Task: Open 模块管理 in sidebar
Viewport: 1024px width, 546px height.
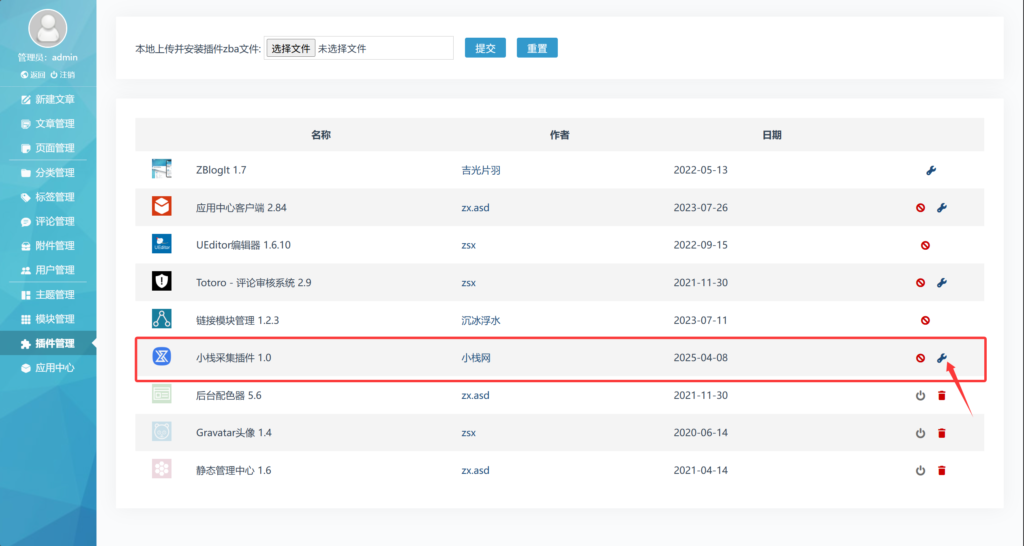Action: (x=48, y=319)
